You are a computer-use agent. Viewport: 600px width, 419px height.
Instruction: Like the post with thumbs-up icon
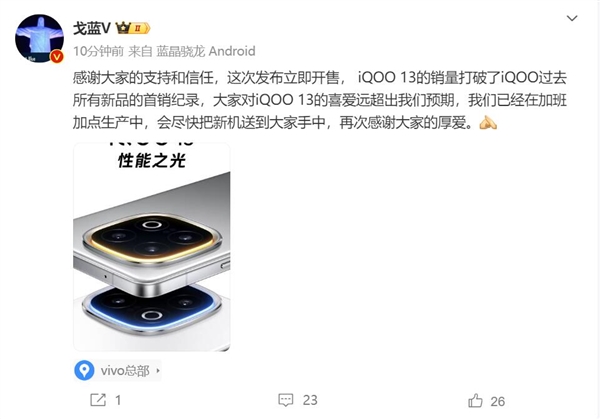click(475, 401)
